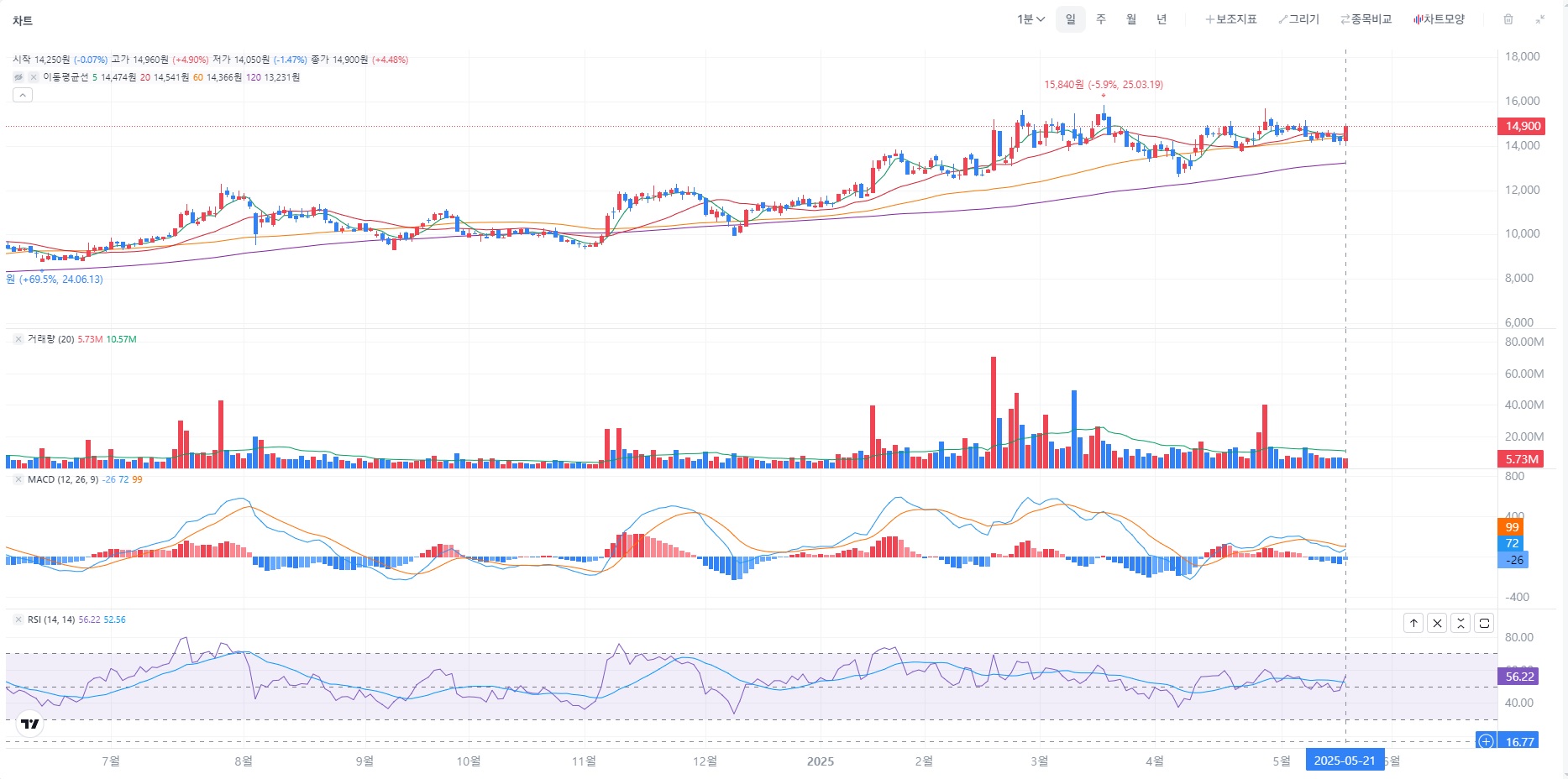Screen dimensions: 1568x779
Task: Click the 11월 label on time axis
Action: click(584, 761)
